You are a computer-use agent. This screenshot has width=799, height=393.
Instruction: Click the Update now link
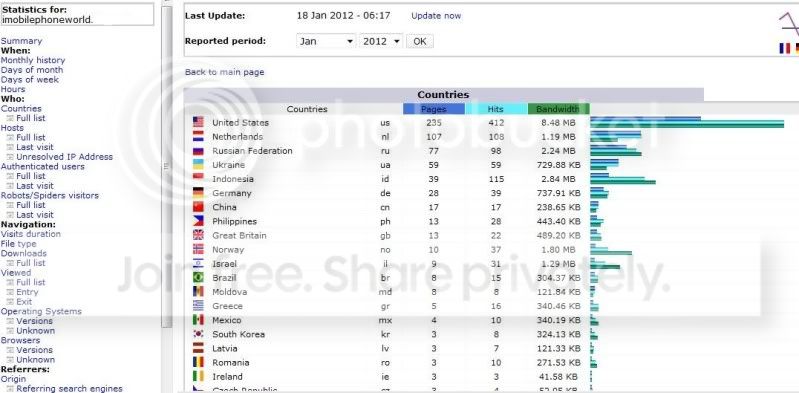click(x=436, y=16)
